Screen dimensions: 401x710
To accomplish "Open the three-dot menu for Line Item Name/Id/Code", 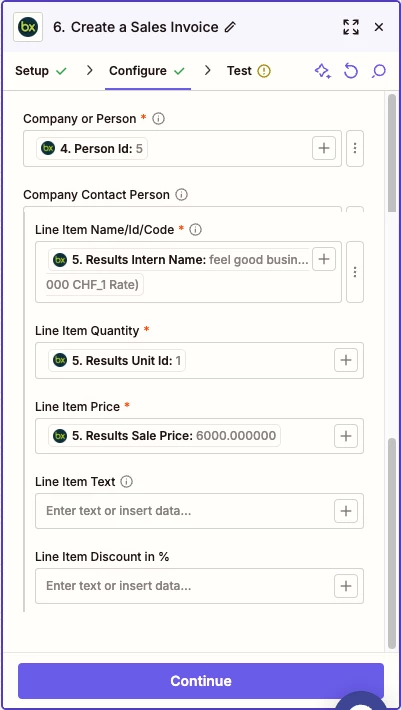I will coord(355,272).
